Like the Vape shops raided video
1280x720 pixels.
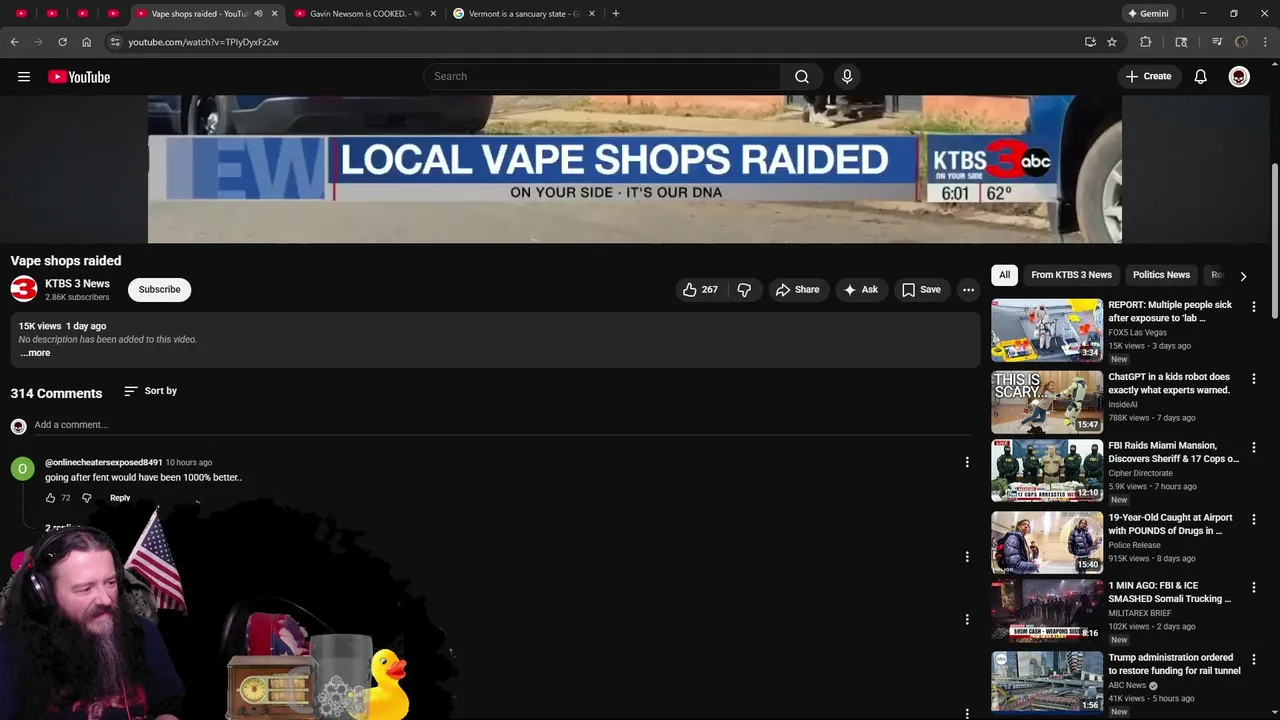[x=700, y=290]
